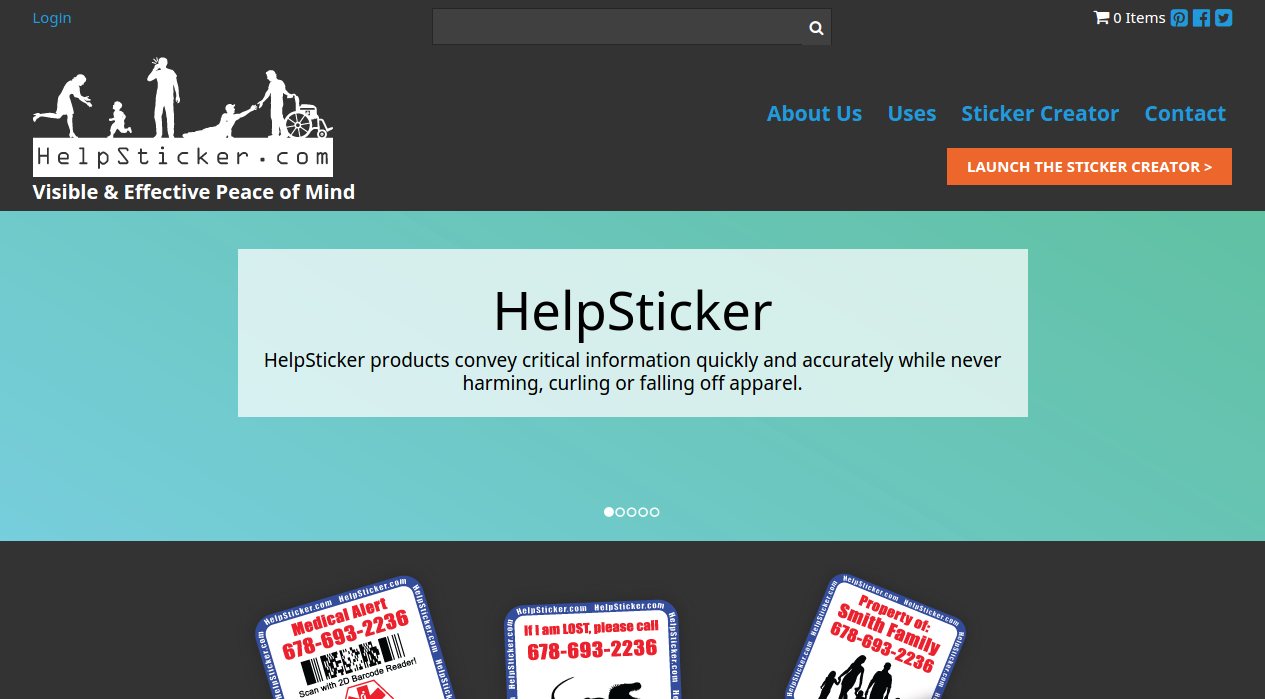Open the Contact page
Image resolution: width=1265 pixels, height=699 pixels.
pos(1185,114)
